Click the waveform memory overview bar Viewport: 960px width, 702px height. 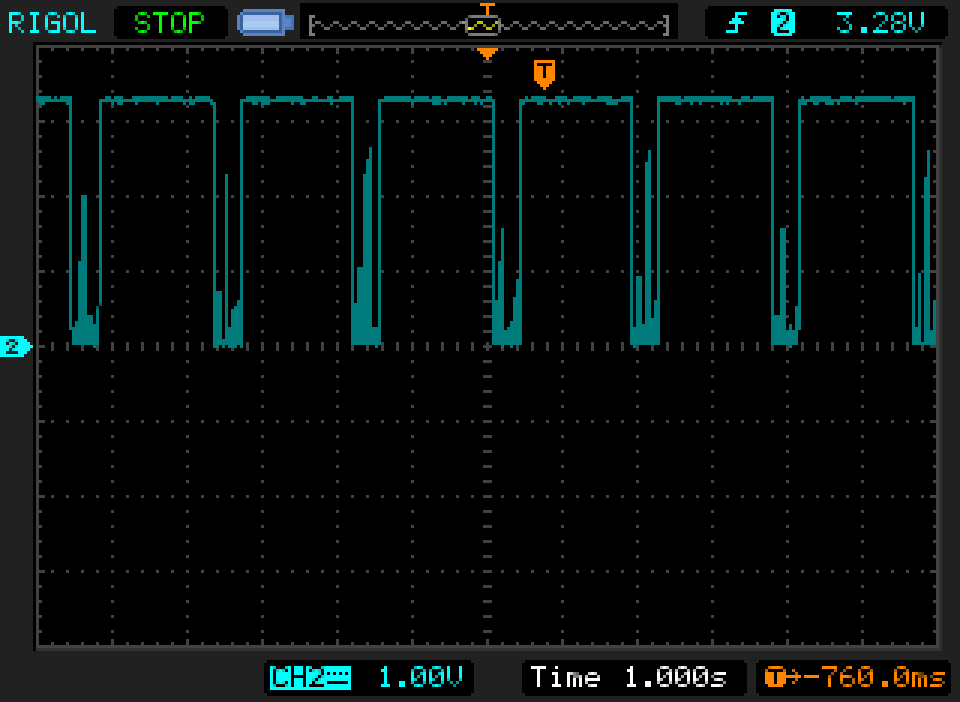[x=489, y=26]
